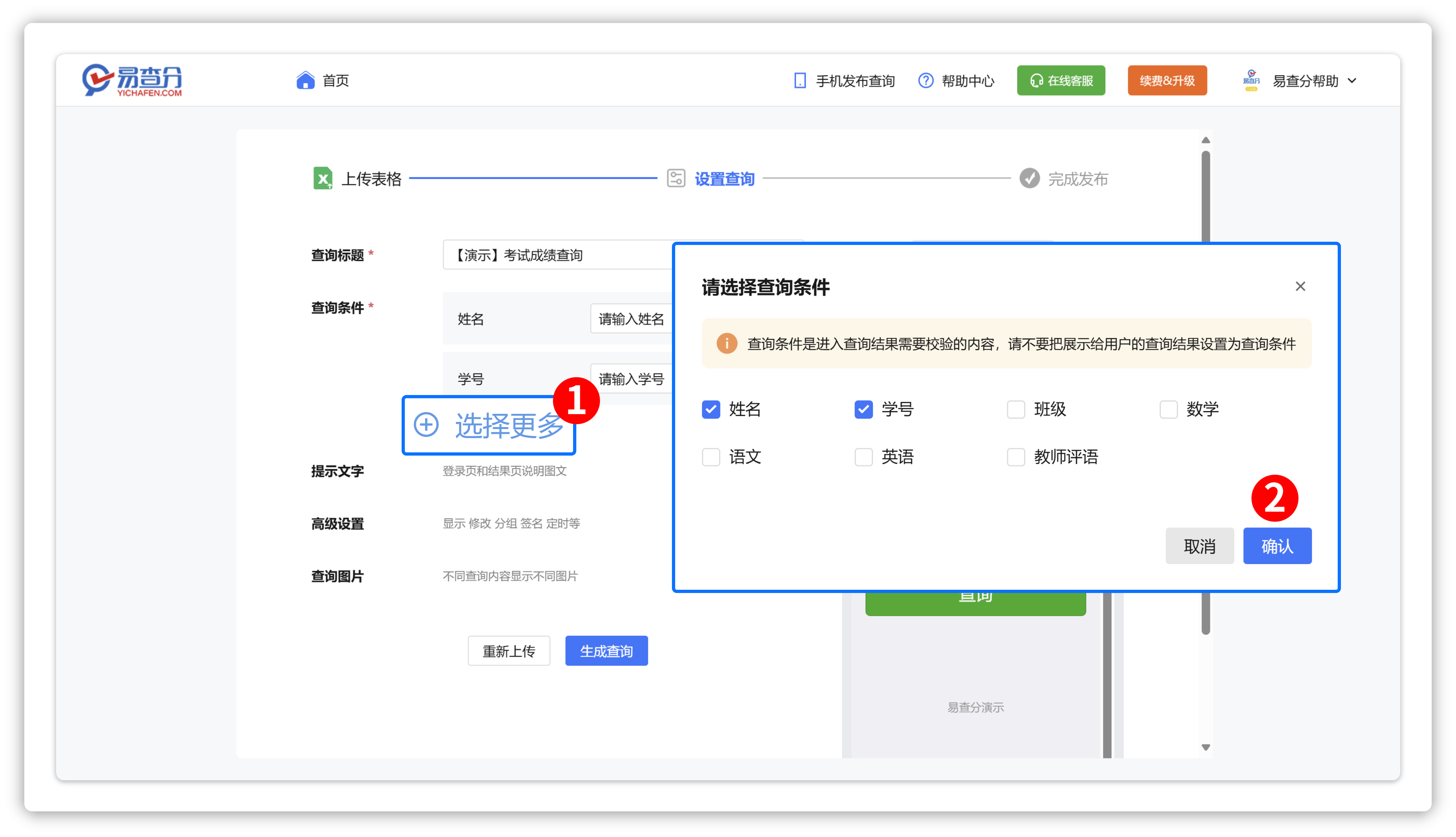Click 显示 修改 分组 签名 定时等 text
1456x837 pixels.
pyautogui.click(x=511, y=523)
